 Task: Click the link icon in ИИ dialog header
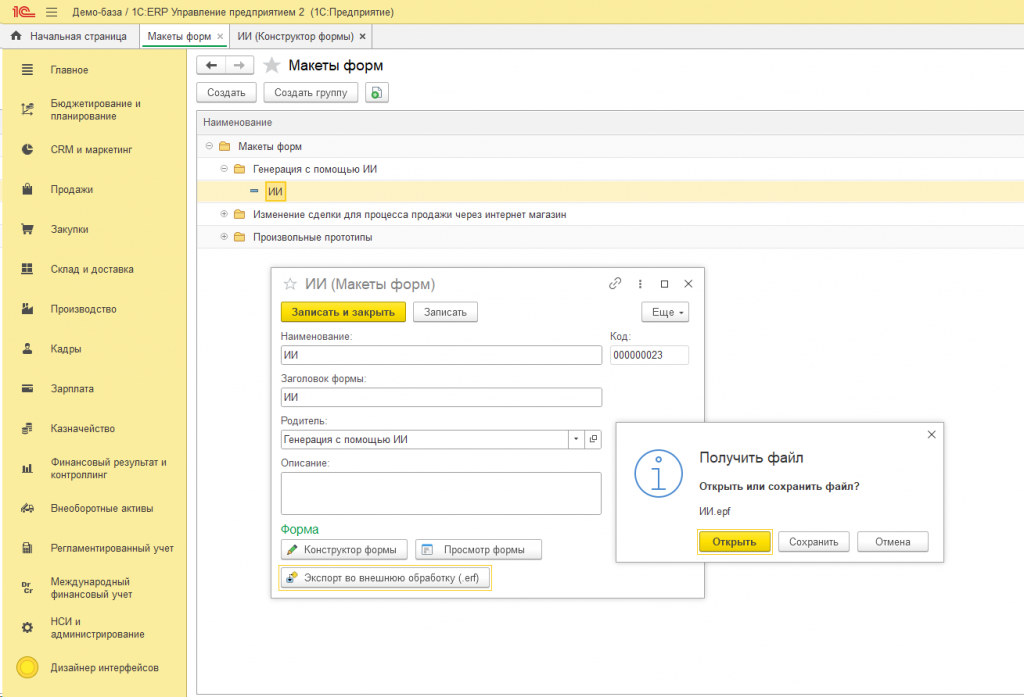coord(615,284)
